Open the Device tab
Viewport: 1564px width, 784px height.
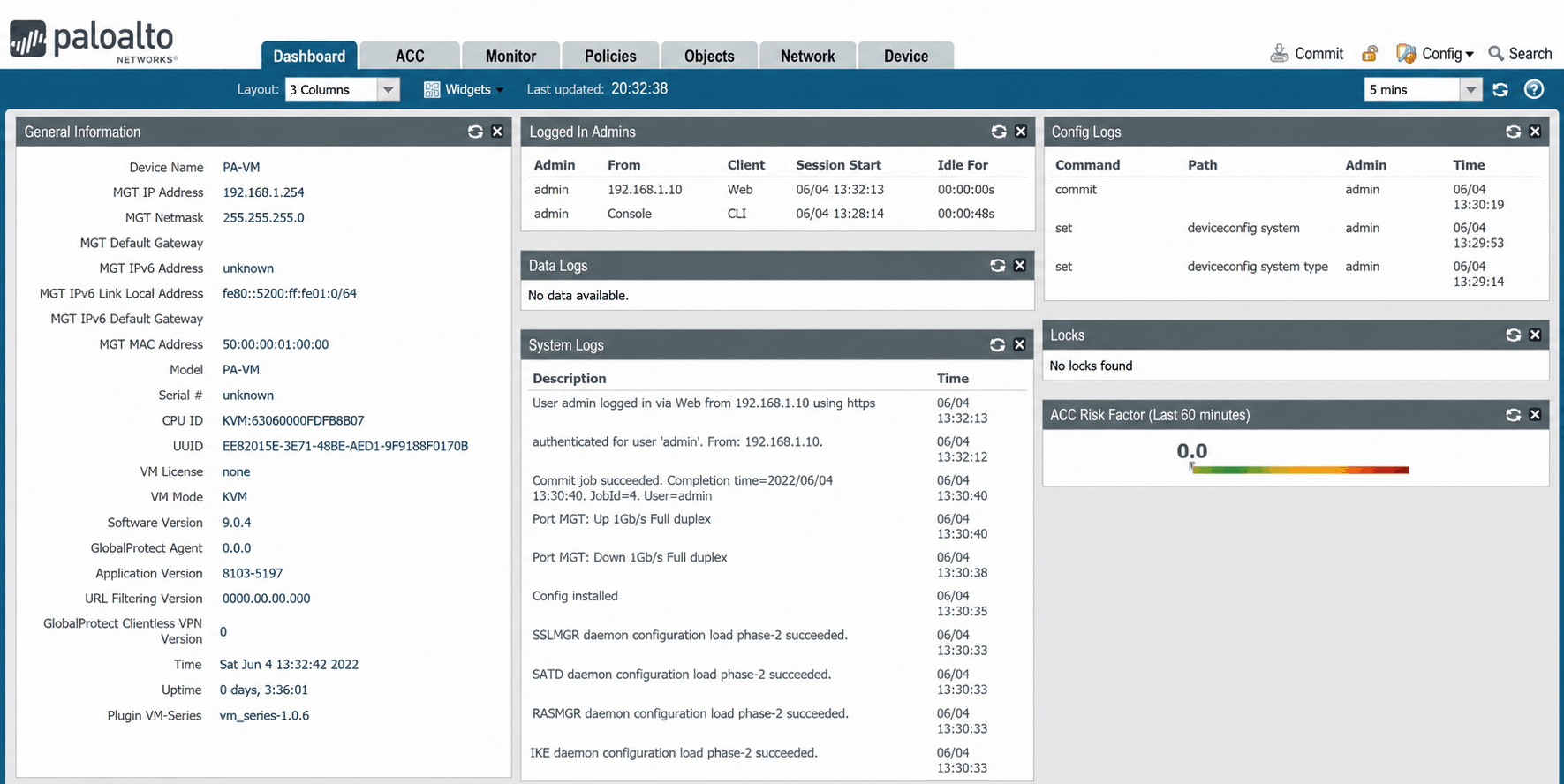[906, 56]
